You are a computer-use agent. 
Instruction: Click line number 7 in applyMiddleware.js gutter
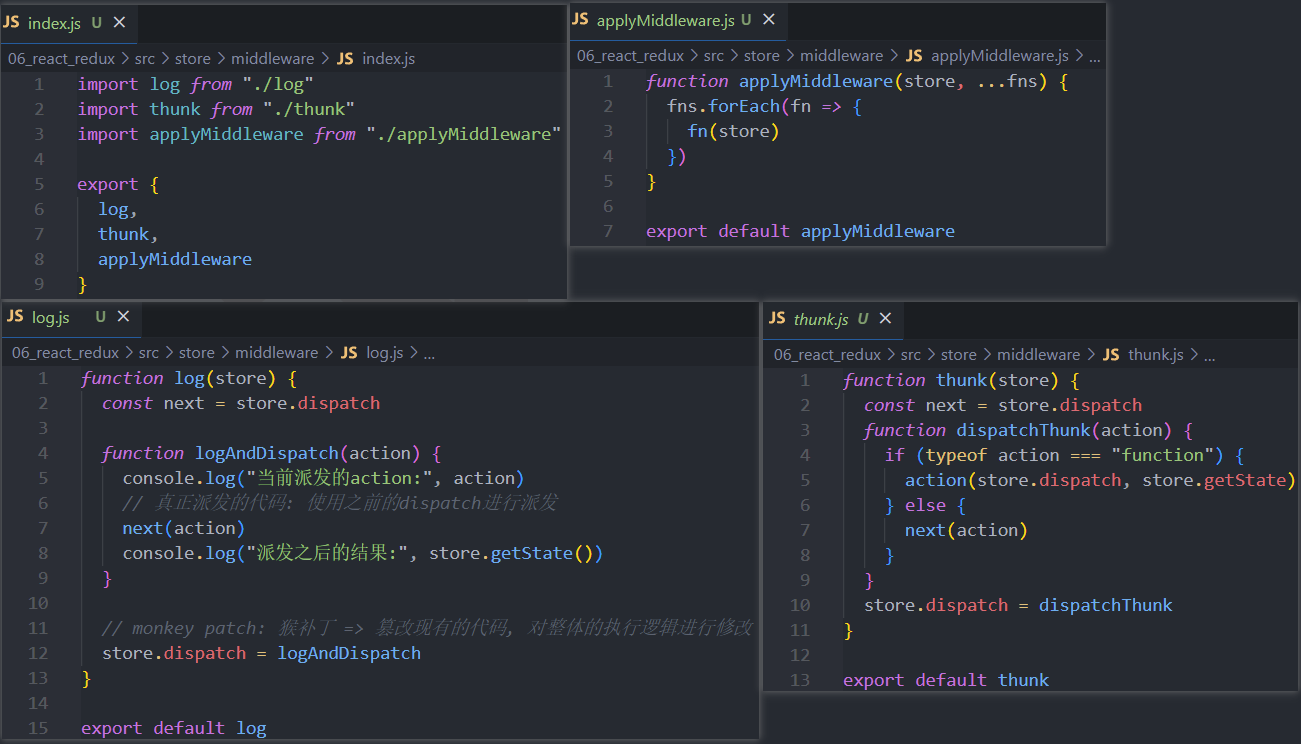608,231
